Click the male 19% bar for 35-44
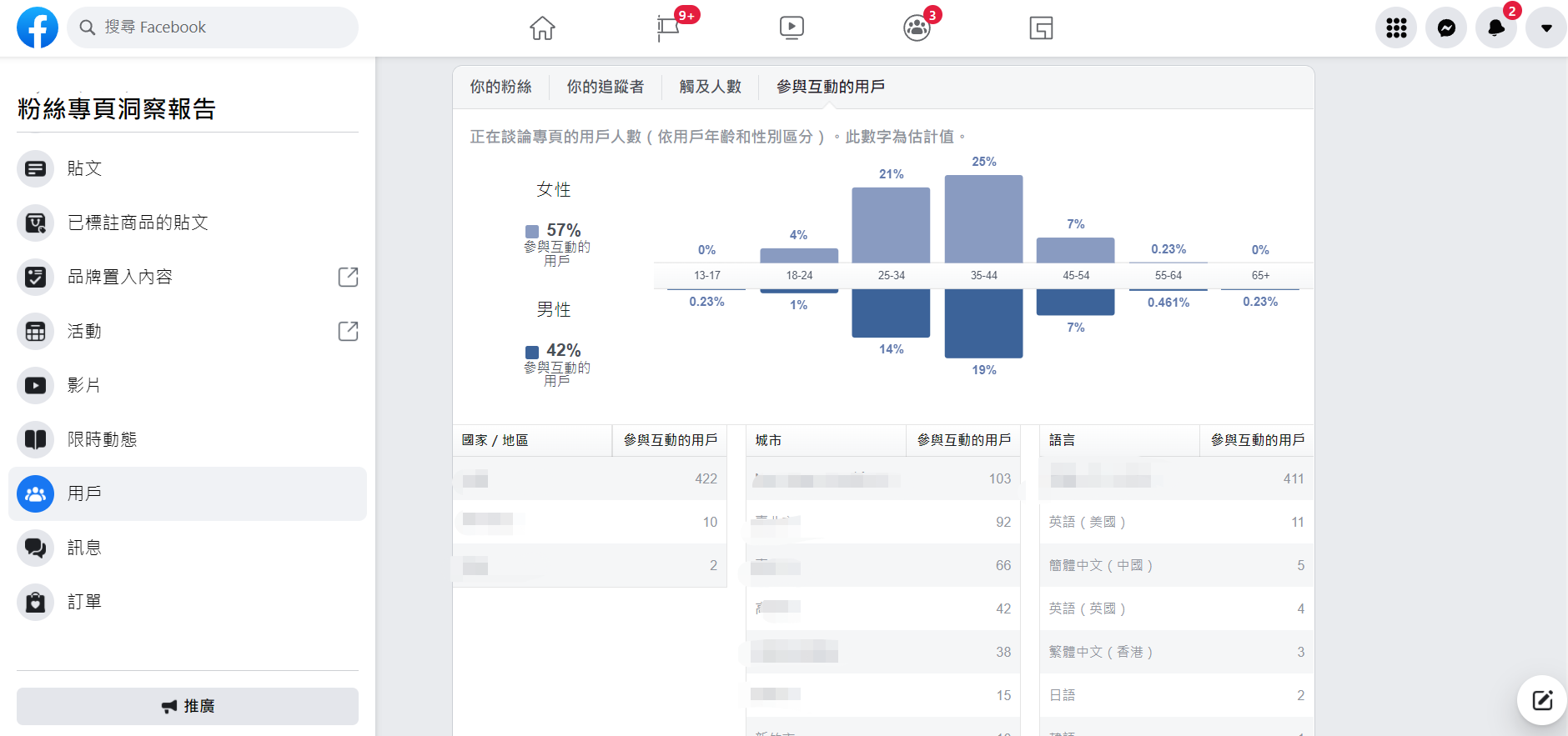Screen dimensions: 1568x736 [983, 323]
